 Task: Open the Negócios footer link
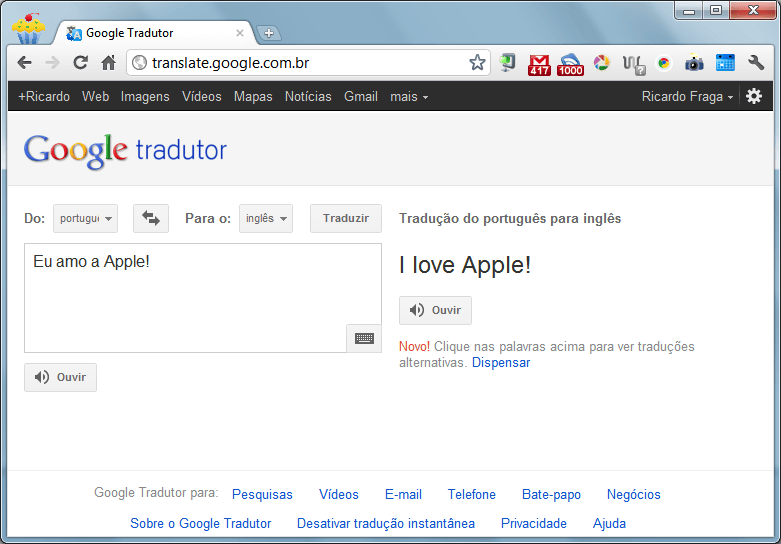tap(634, 494)
